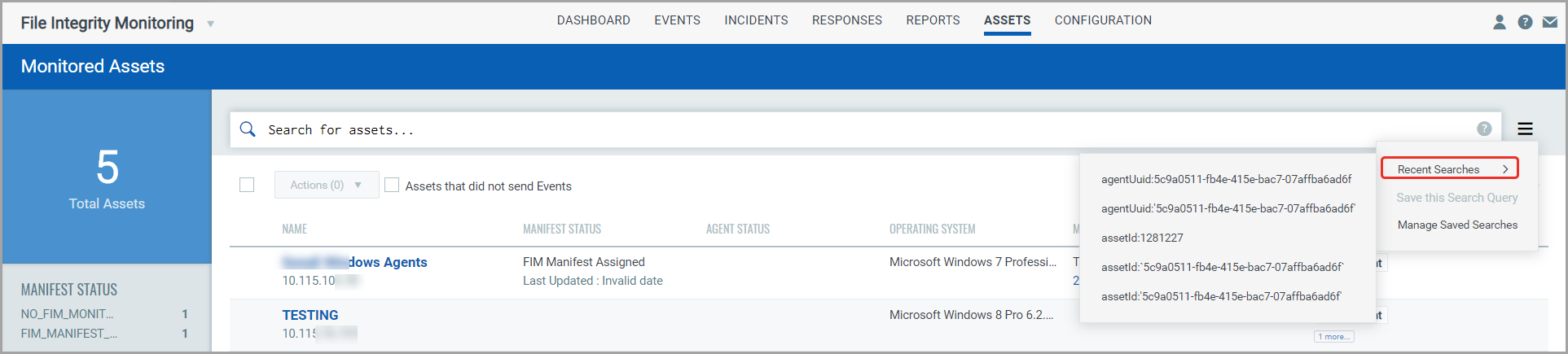Click 'Microsoft Windows 7 Professi...' cell

pos(973,262)
